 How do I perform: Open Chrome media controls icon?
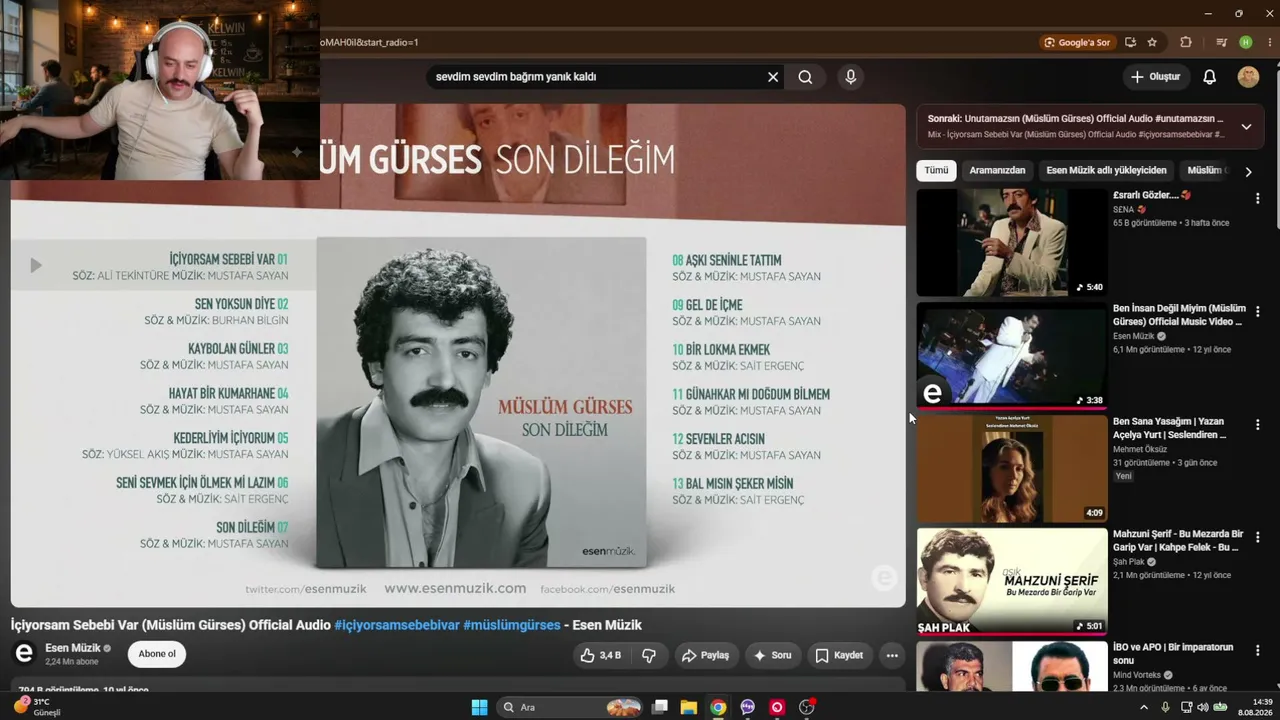coord(1222,42)
